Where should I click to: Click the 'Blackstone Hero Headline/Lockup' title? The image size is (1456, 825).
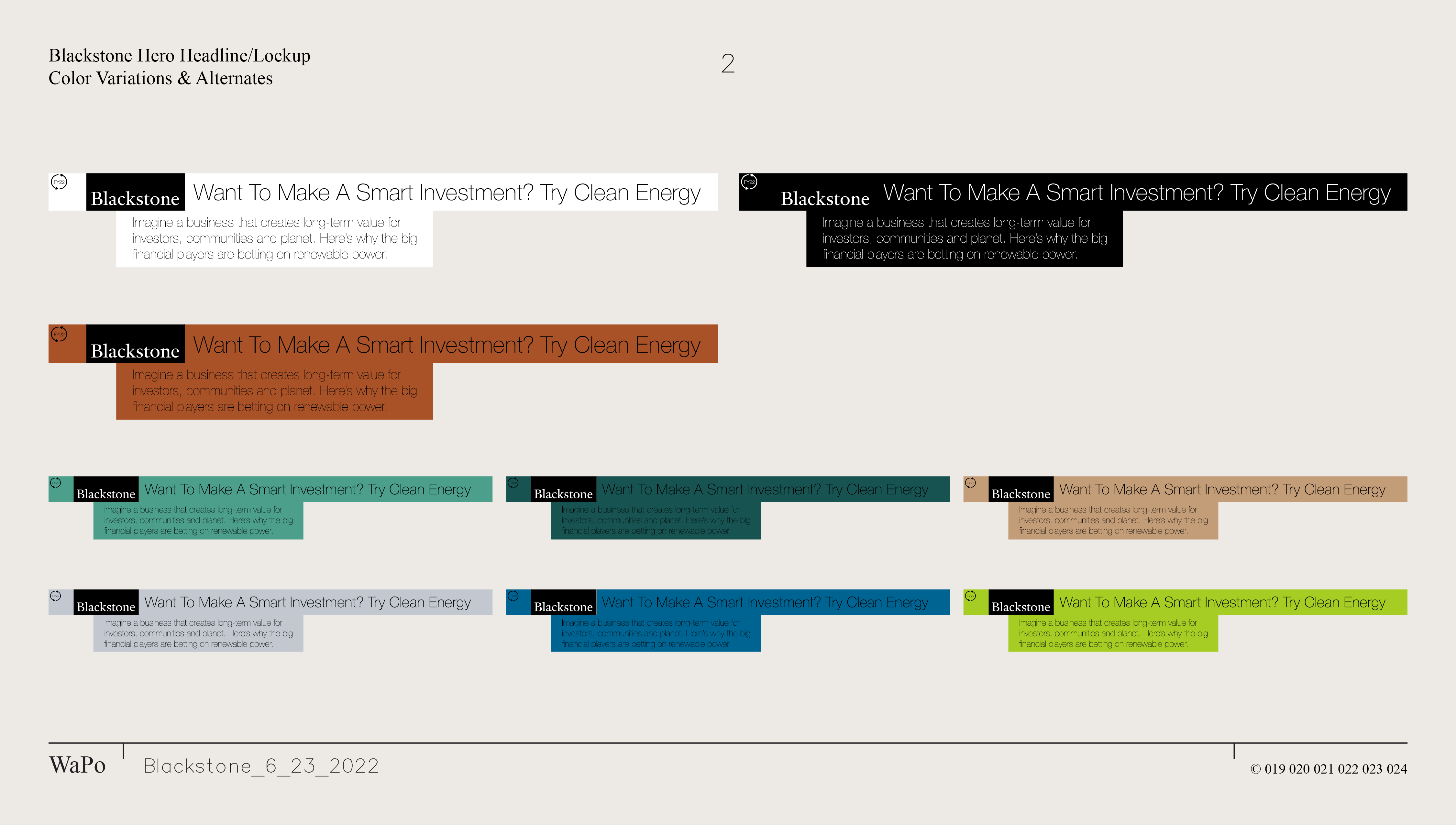point(180,56)
